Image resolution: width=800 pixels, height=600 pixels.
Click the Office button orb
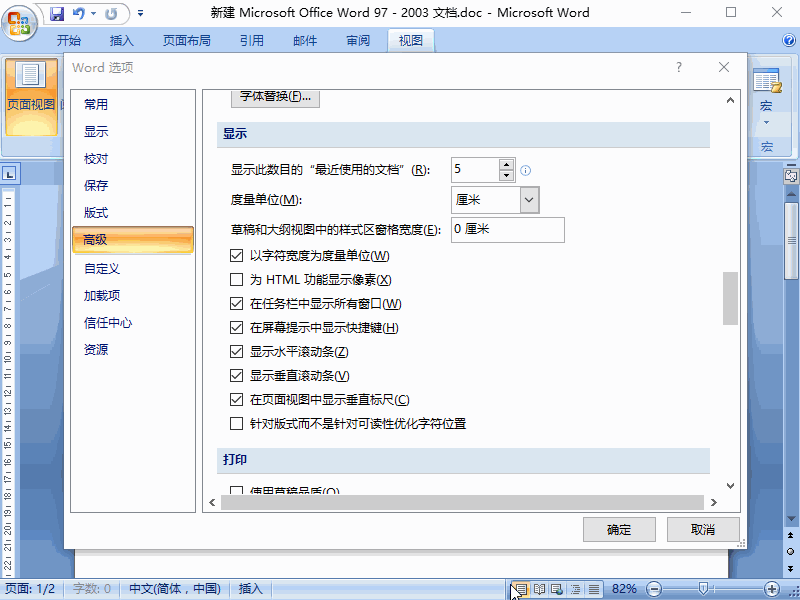(19, 22)
